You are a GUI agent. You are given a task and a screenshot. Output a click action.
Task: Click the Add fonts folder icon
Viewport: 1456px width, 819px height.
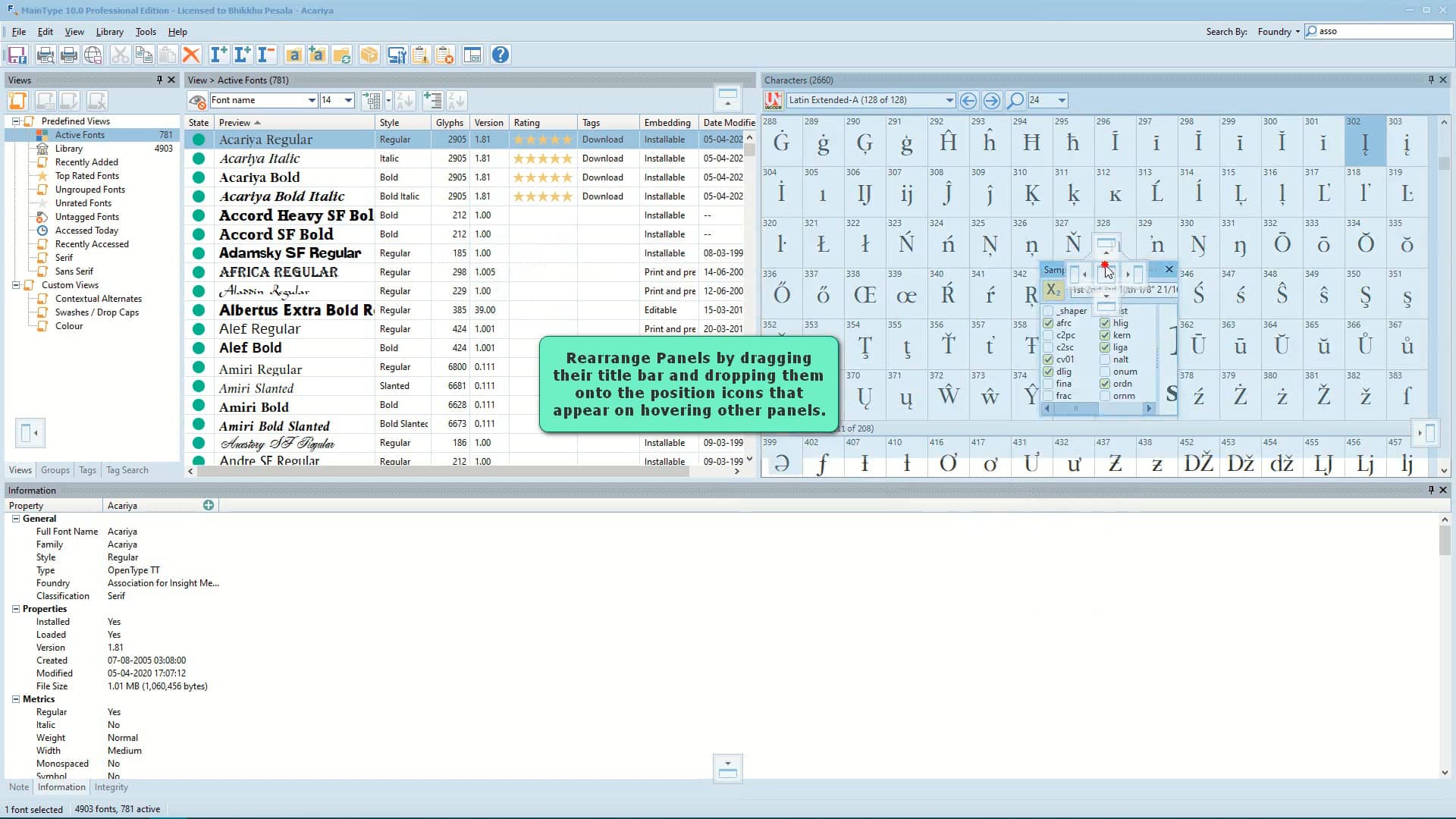[318, 55]
